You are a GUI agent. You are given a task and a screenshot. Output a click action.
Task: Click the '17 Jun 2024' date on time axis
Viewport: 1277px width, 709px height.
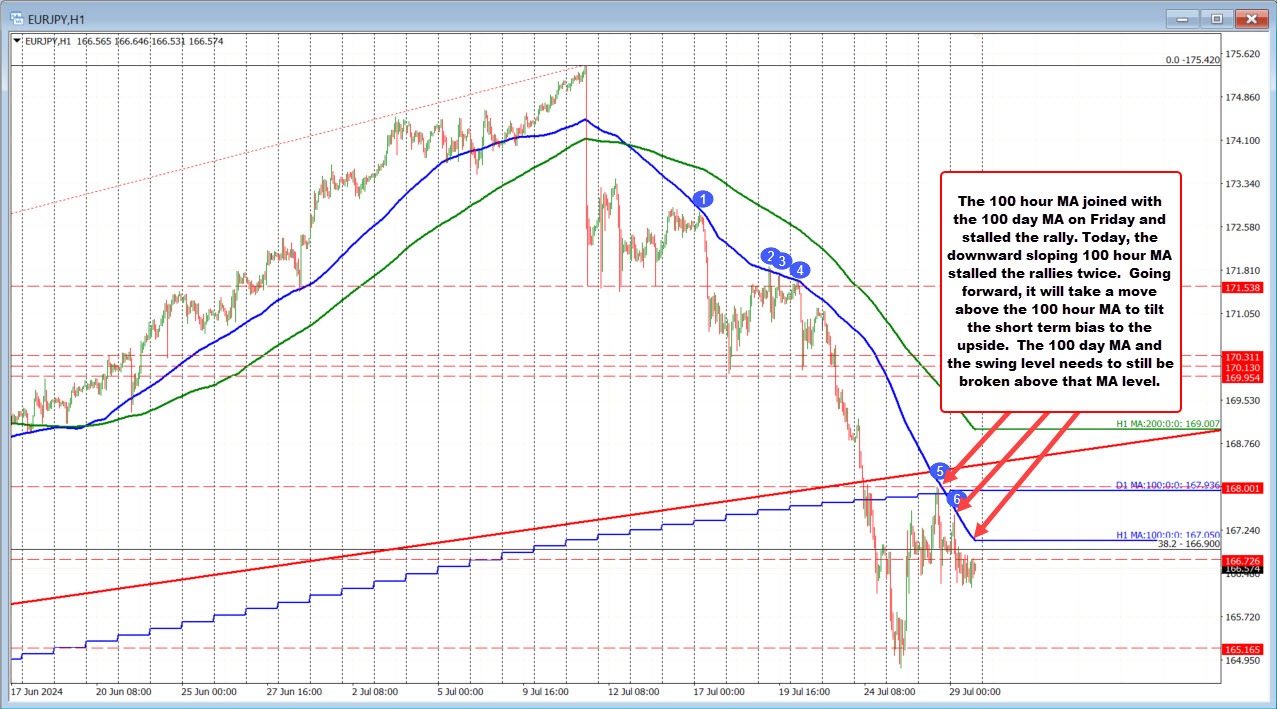tap(37, 691)
